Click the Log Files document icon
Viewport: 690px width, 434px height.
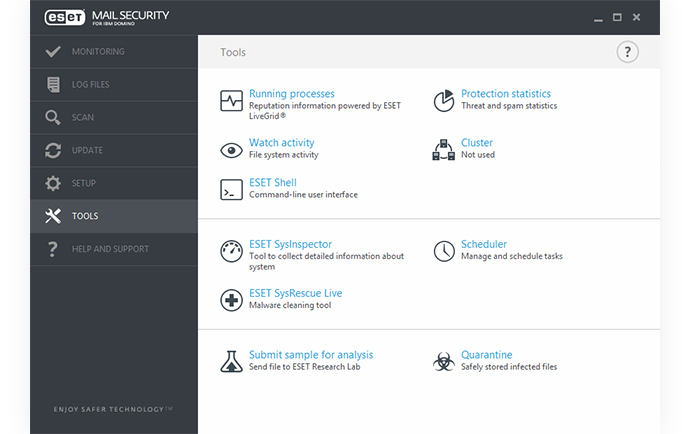coord(53,85)
